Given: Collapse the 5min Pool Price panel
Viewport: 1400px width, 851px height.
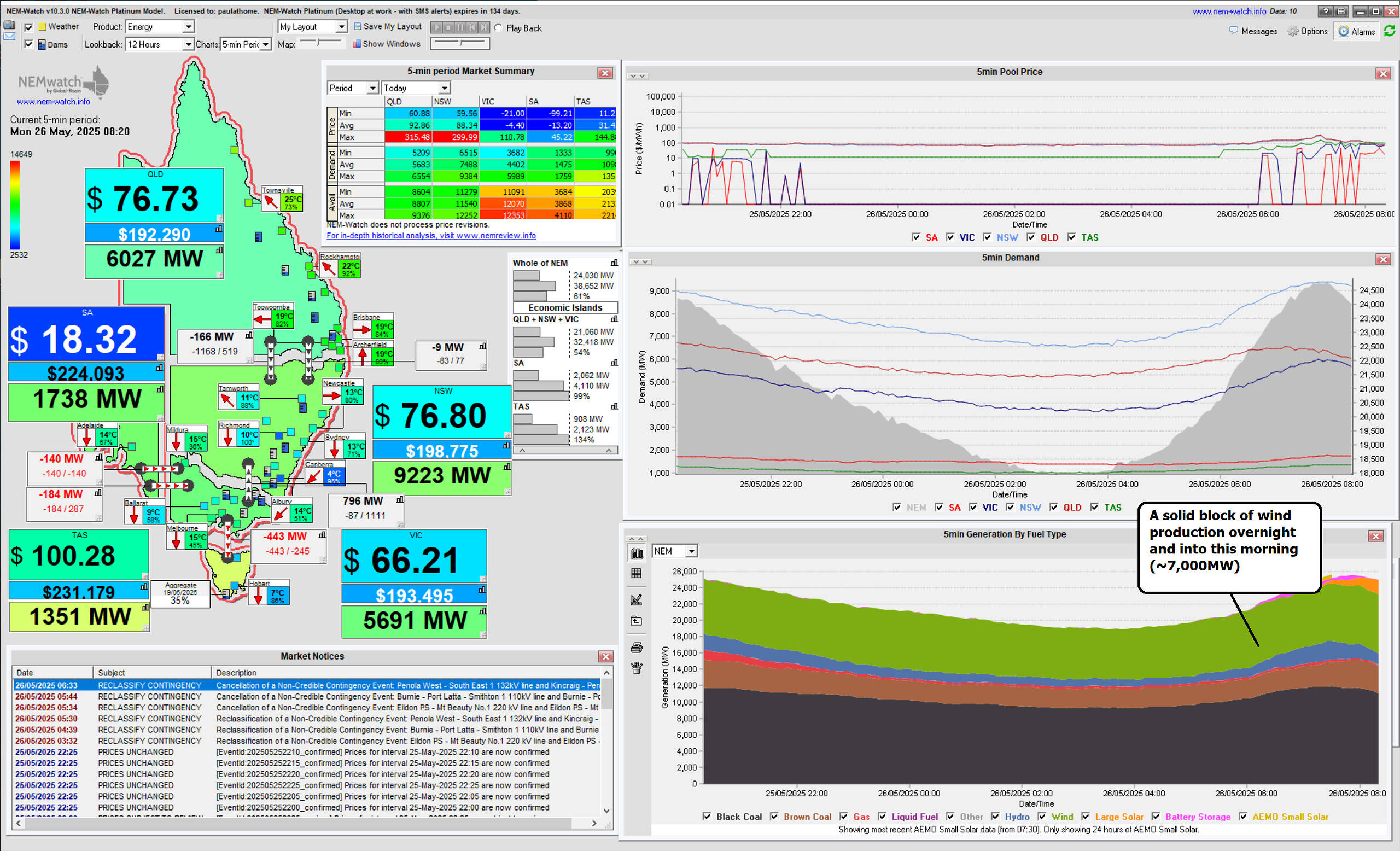Looking at the screenshot, I should point(638,75).
